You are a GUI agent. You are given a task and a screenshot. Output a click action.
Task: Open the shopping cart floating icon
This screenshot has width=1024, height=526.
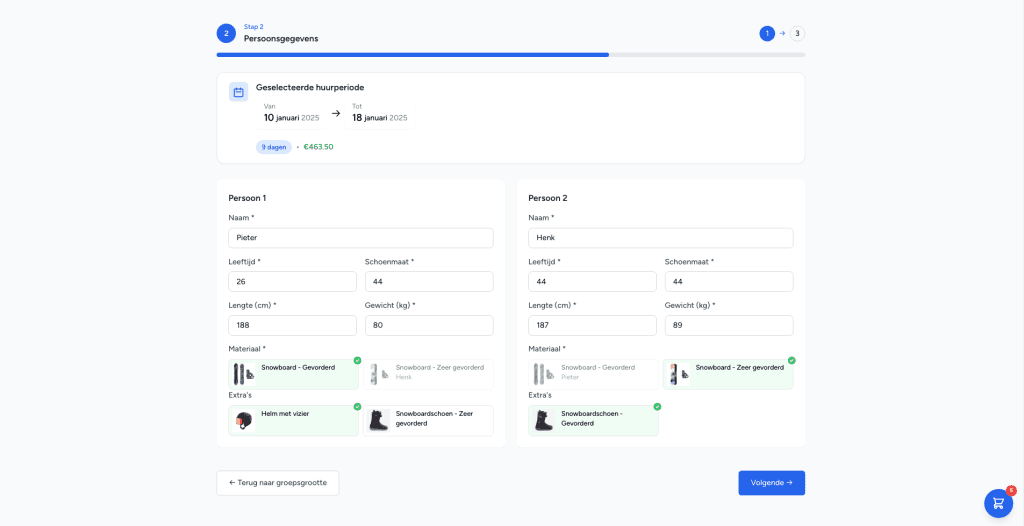tap(998, 503)
